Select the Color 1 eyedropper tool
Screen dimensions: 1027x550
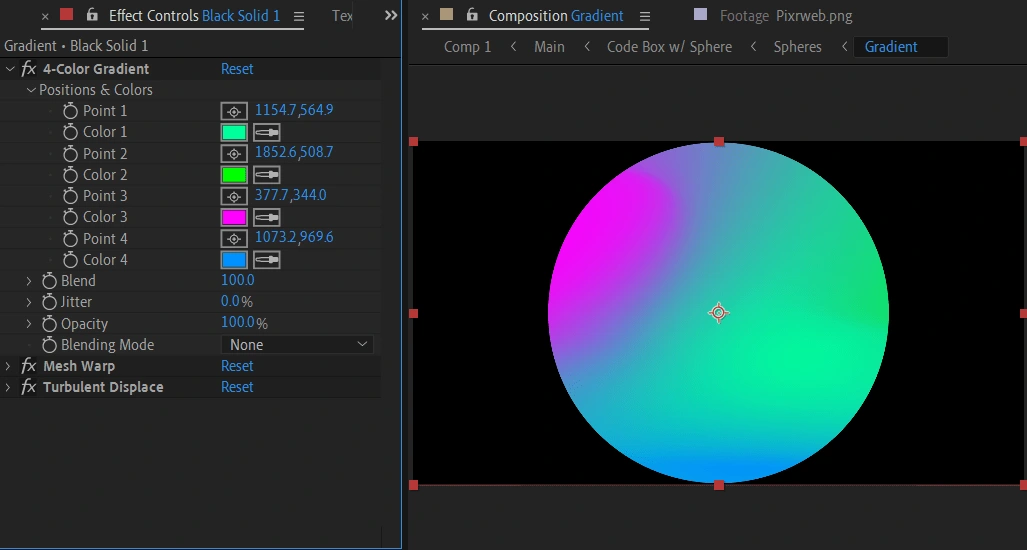pyautogui.click(x=266, y=132)
